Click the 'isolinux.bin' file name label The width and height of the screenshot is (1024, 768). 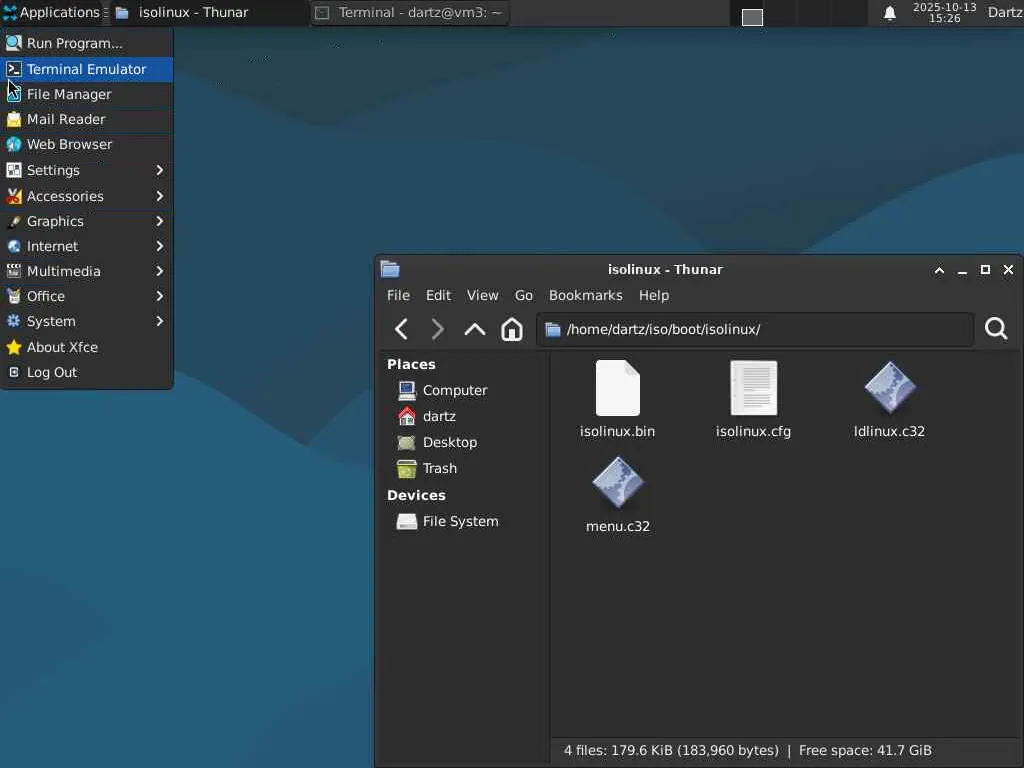pyautogui.click(x=618, y=431)
